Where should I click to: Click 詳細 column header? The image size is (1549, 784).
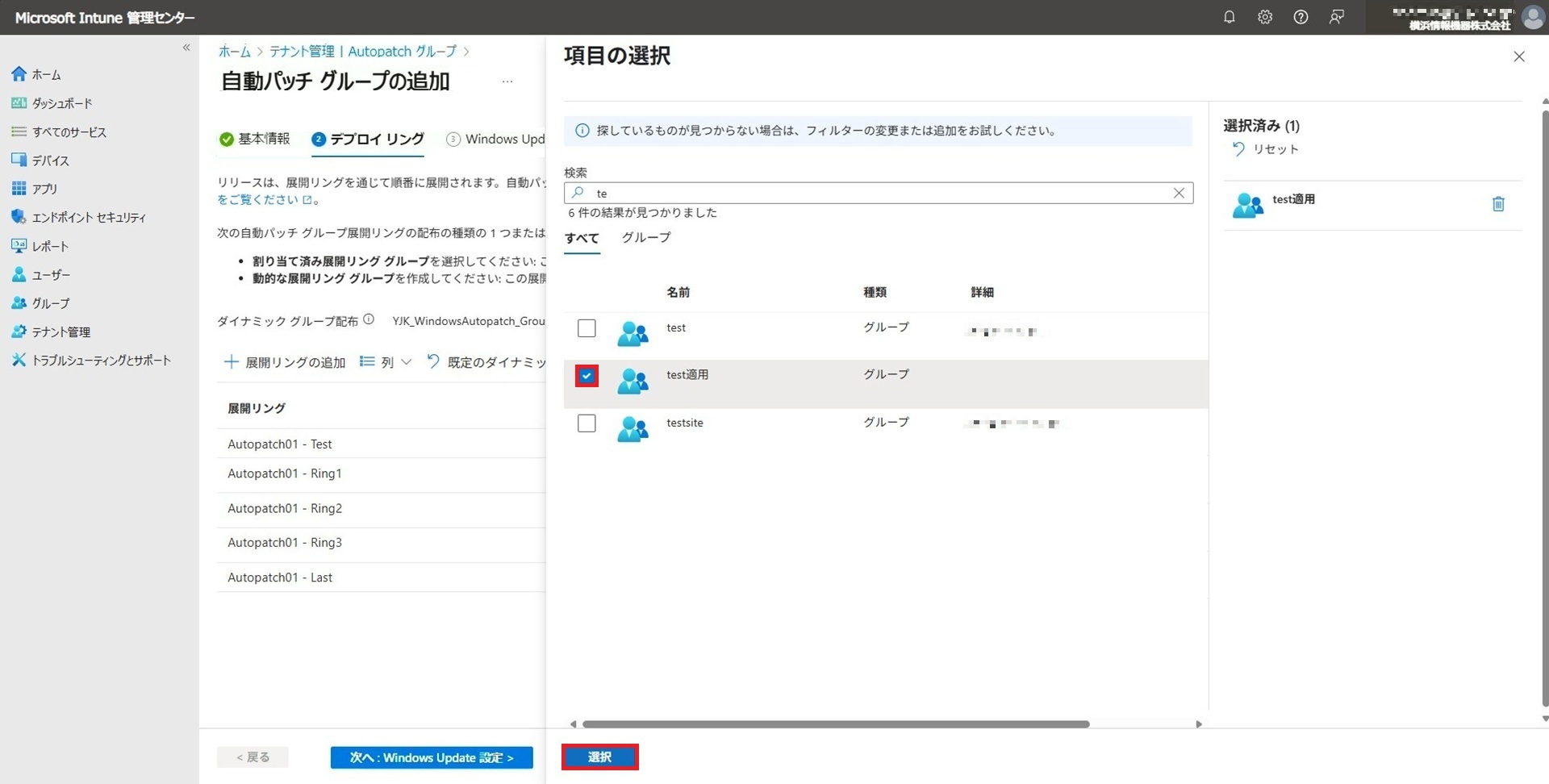pyautogui.click(x=982, y=292)
